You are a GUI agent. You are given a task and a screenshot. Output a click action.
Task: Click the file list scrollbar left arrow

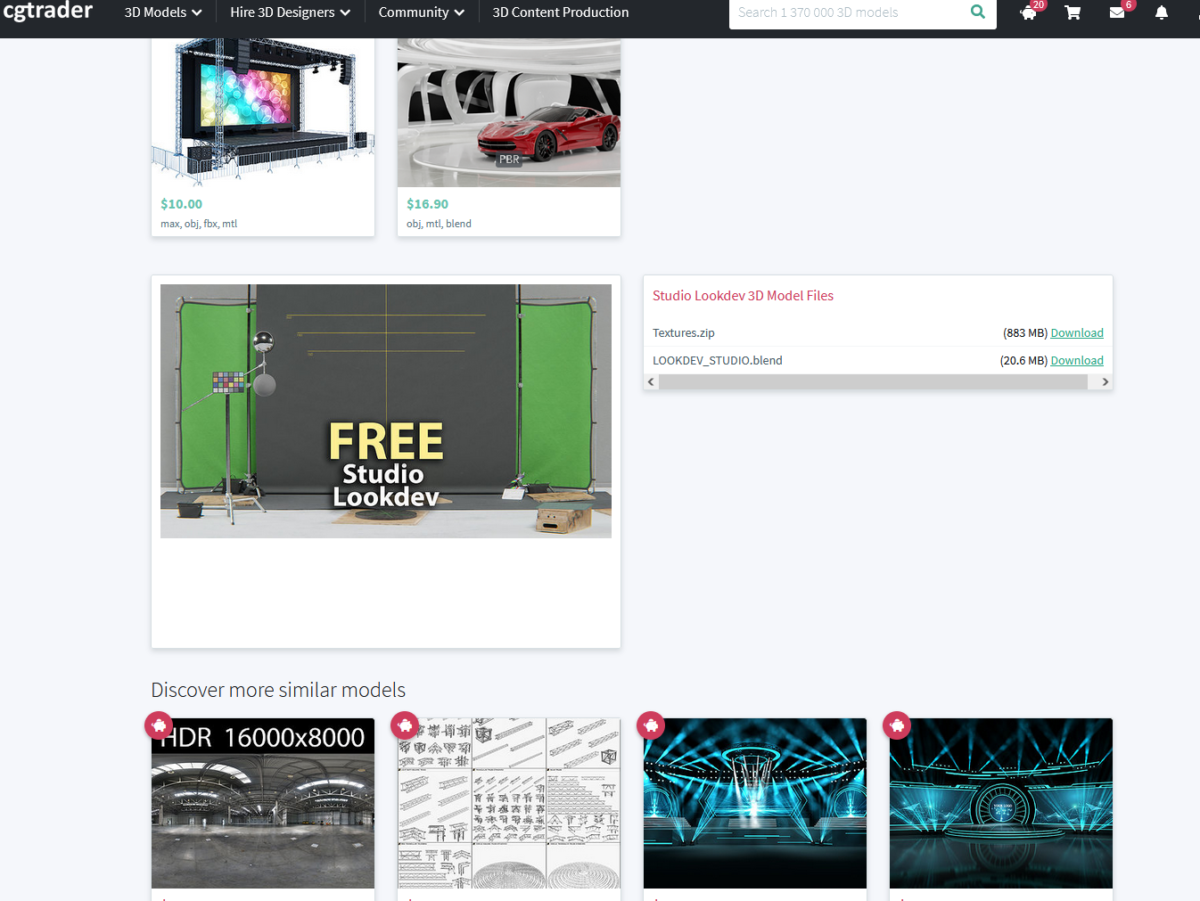tap(651, 382)
